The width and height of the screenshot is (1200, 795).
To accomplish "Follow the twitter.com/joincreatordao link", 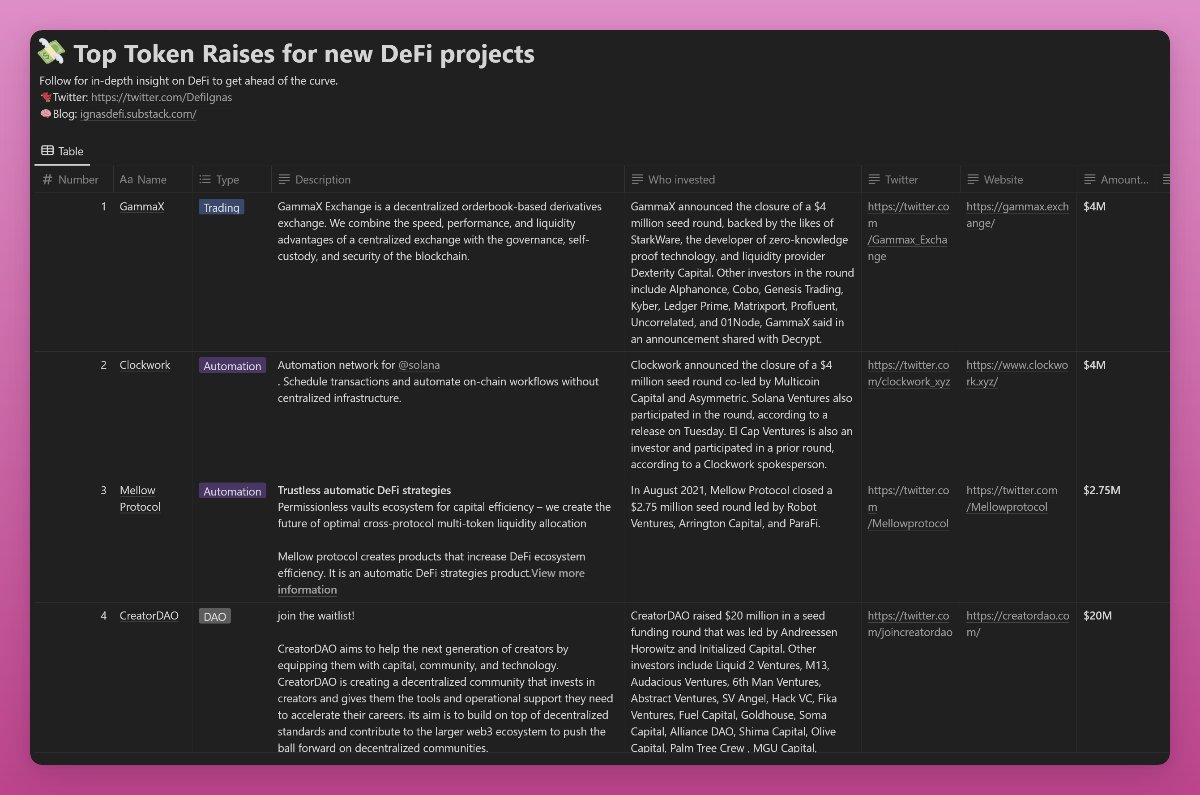I will point(909,624).
